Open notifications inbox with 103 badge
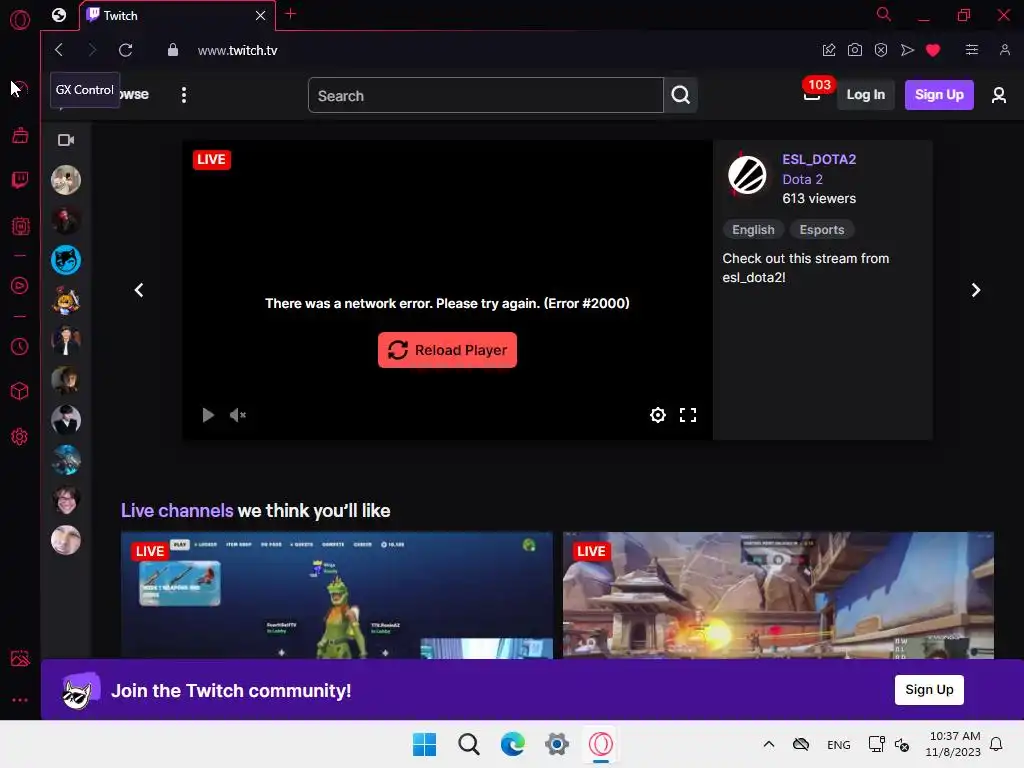 (x=812, y=95)
